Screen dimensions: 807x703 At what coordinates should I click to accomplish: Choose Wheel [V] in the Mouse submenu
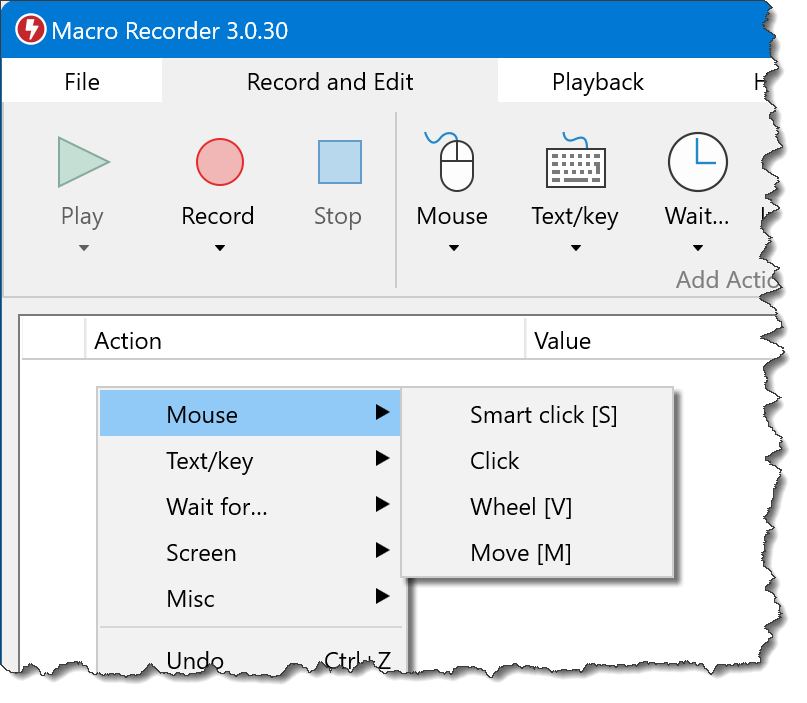coord(521,507)
